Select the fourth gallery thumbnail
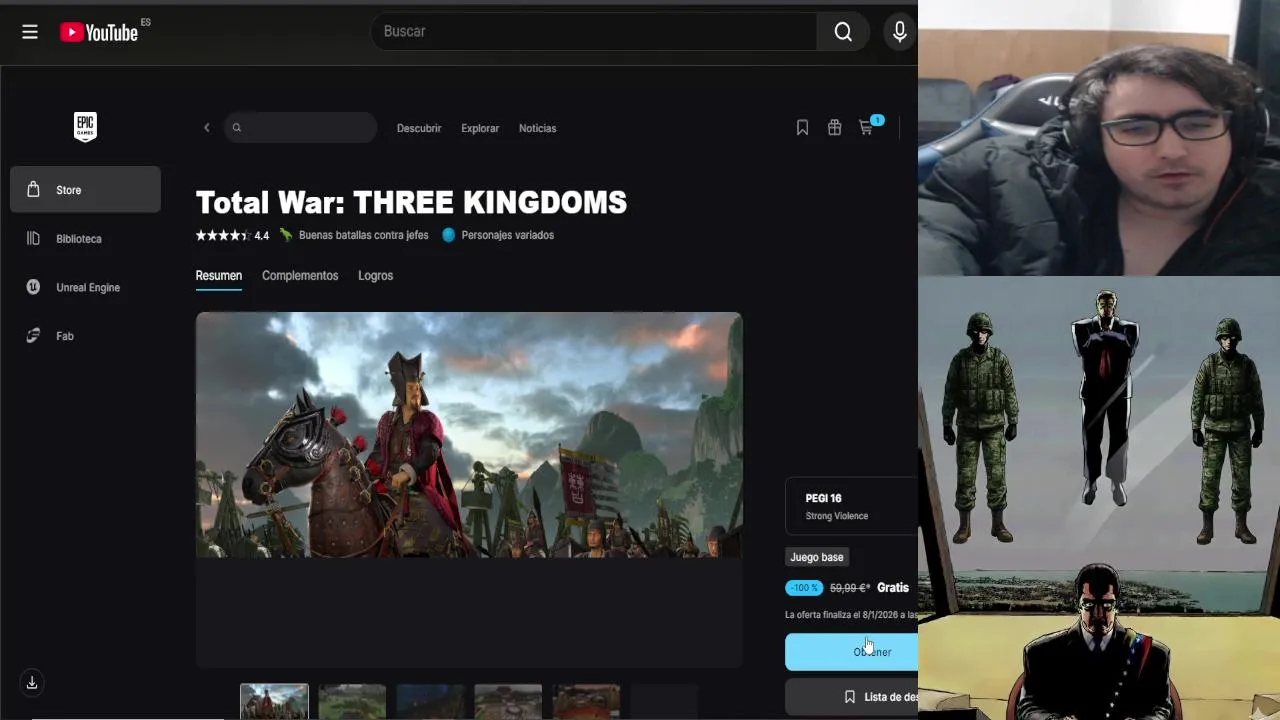This screenshot has width=1280, height=720. 508,701
